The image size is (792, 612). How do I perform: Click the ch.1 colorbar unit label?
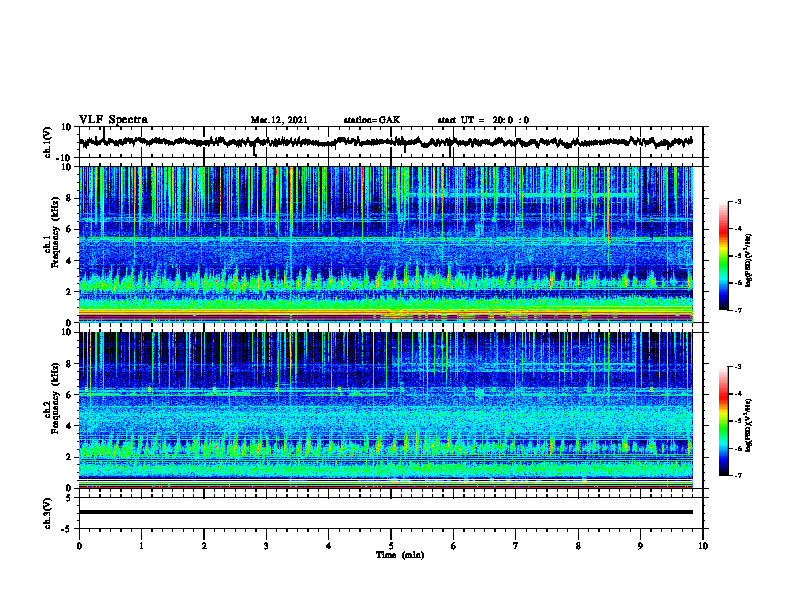point(749,261)
